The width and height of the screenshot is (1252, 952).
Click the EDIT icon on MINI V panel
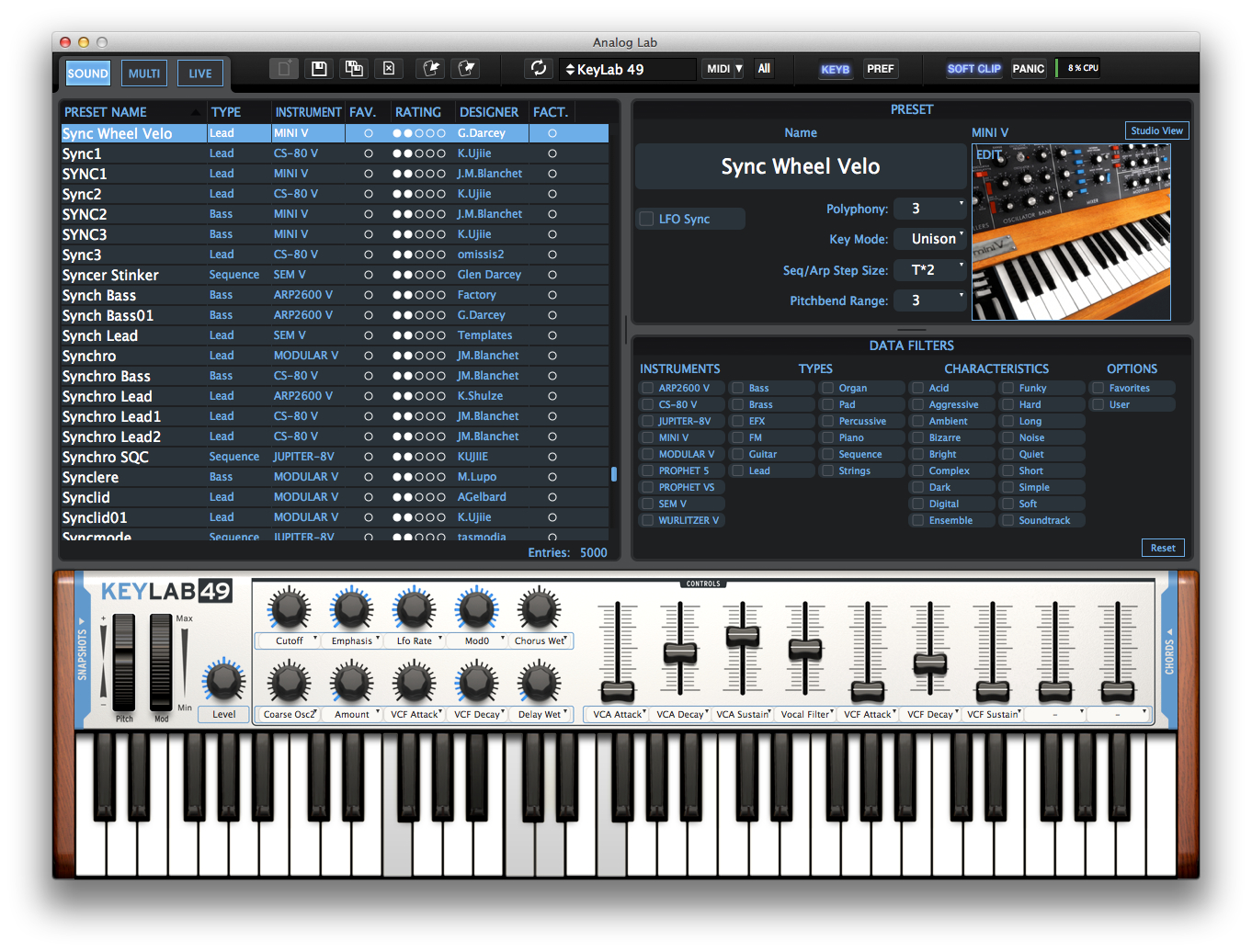click(988, 155)
